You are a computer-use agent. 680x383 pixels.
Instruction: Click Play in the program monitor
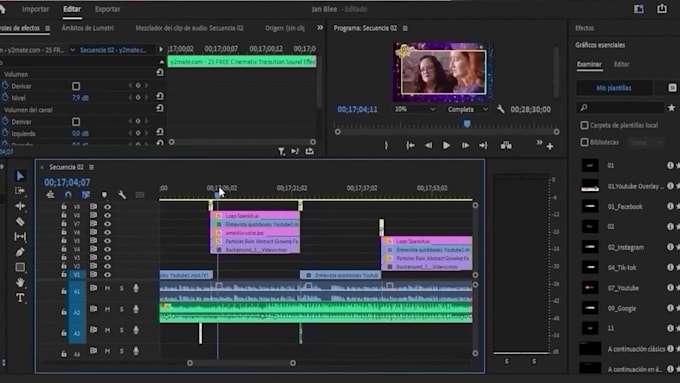click(446, 145)
